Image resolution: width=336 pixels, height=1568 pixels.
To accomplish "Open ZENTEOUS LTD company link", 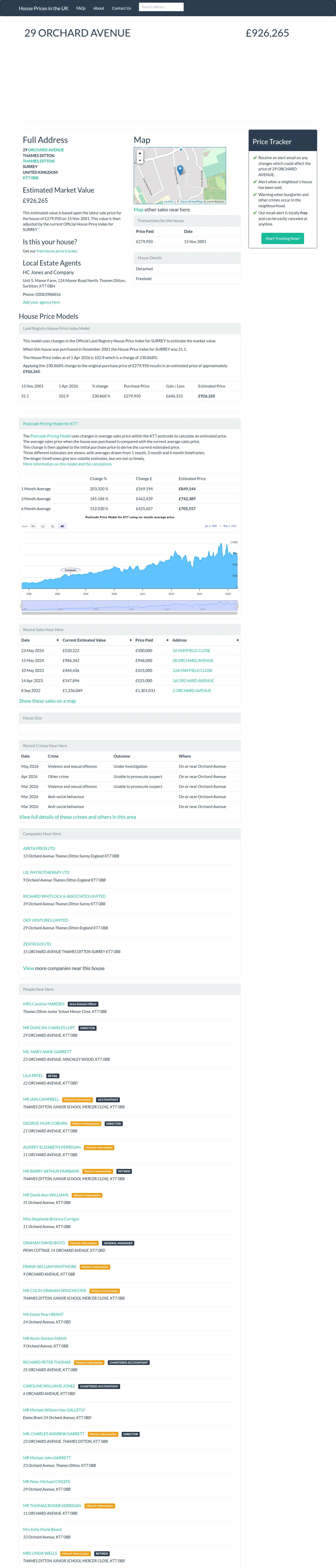I will coord(37,944).
